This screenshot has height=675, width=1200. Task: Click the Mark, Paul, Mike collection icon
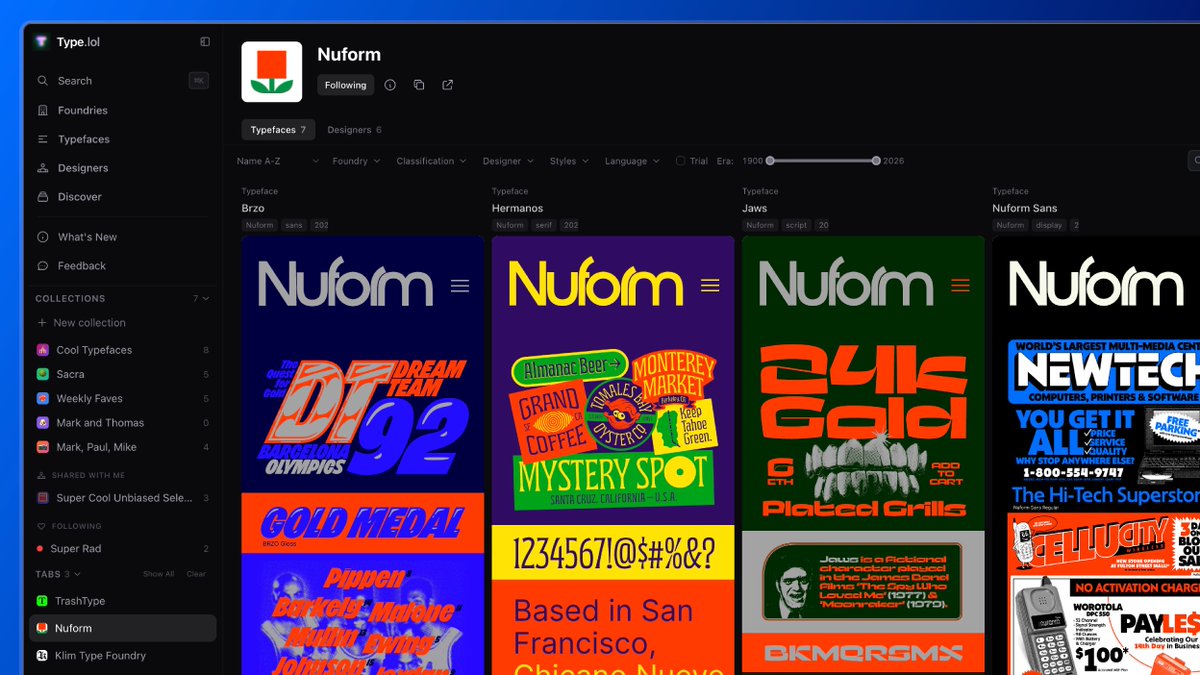pos(42,447)
